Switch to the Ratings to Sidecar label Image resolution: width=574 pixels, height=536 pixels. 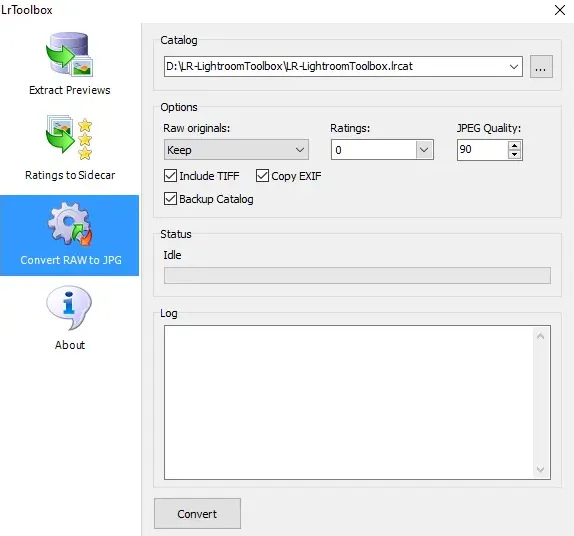tap(70, 175)
